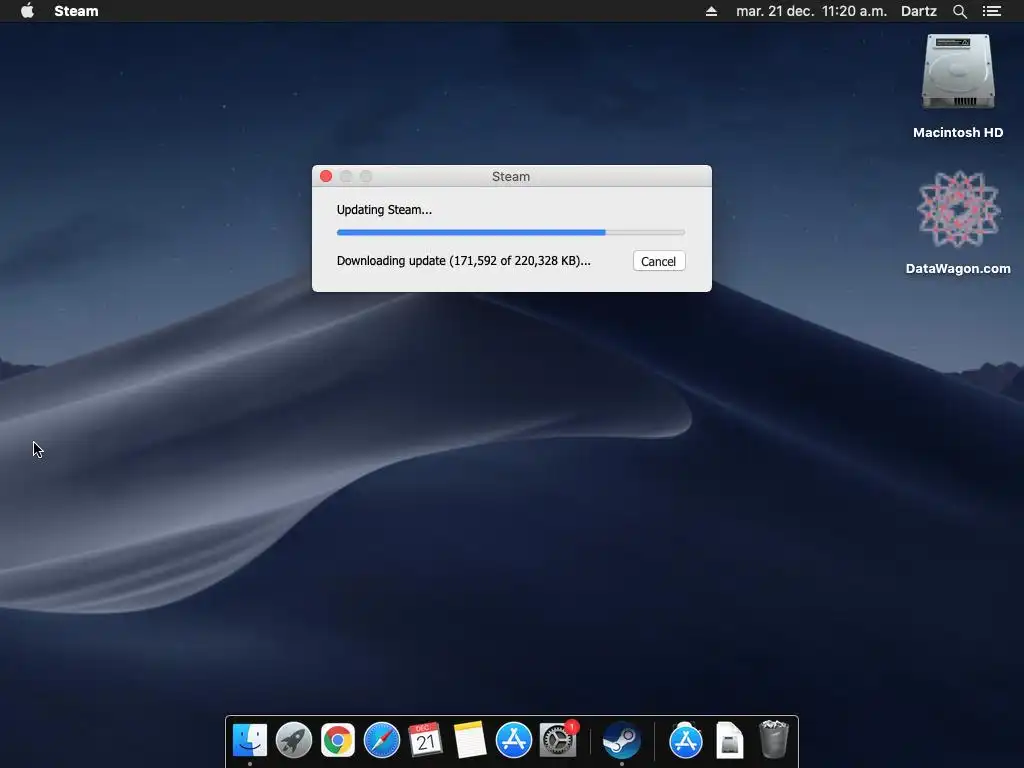Viewport: 1024px width, 768px height.
Task: Cancel the Steam update download
Action: pos(658,261)
